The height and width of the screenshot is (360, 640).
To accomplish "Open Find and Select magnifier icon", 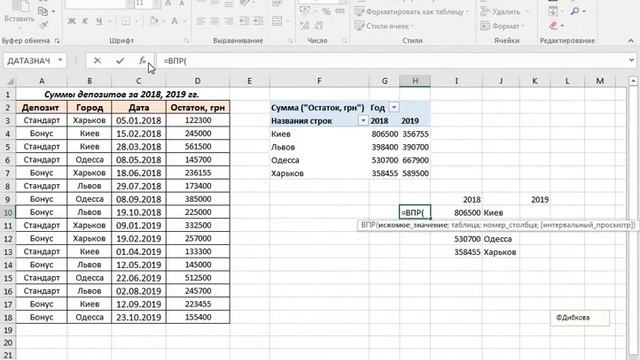I will coord(575,11).
